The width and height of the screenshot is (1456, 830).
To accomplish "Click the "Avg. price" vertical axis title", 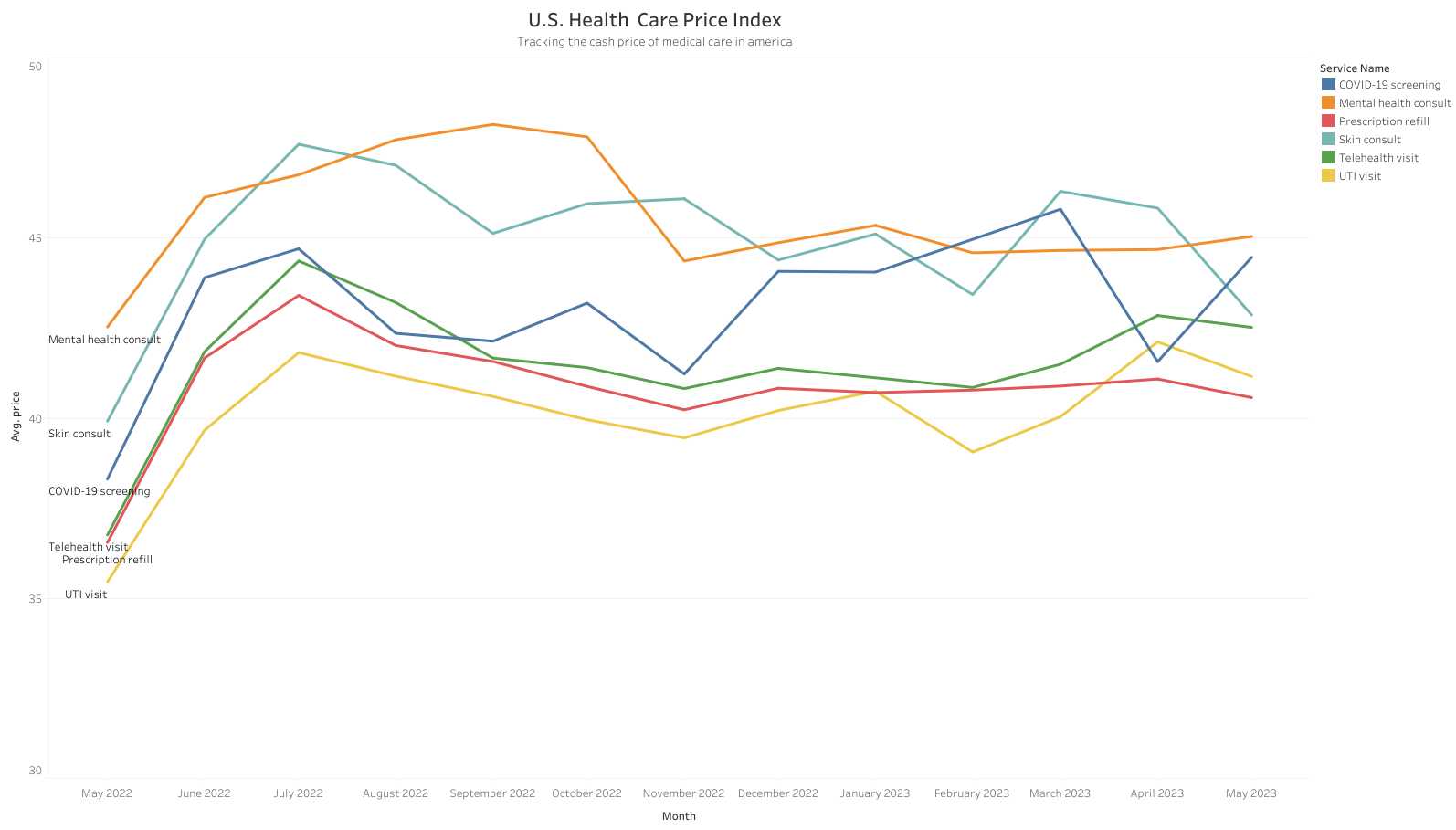I will coord(16,416).
